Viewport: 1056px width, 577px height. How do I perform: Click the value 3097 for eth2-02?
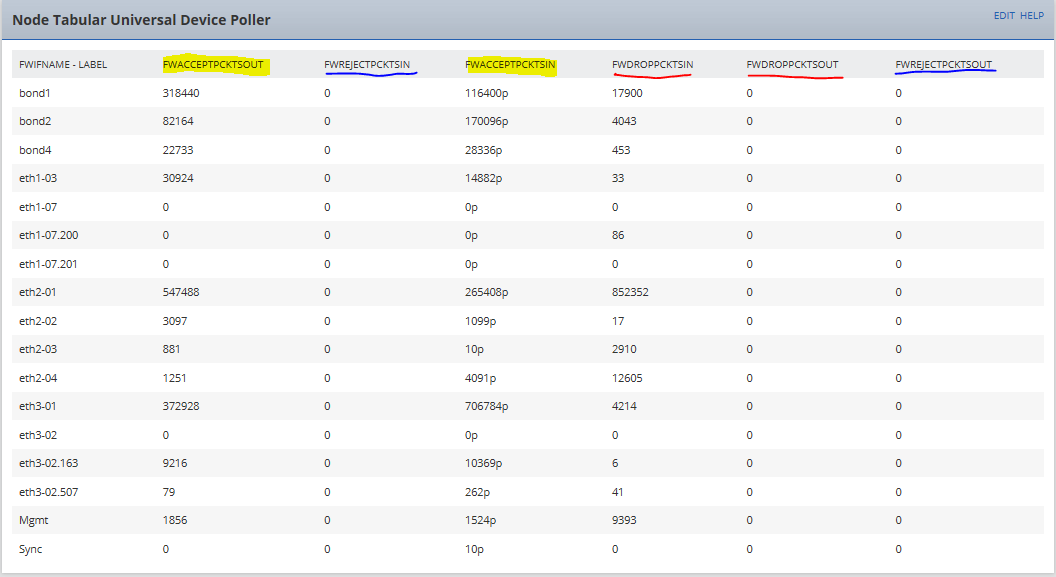(174, 321)
